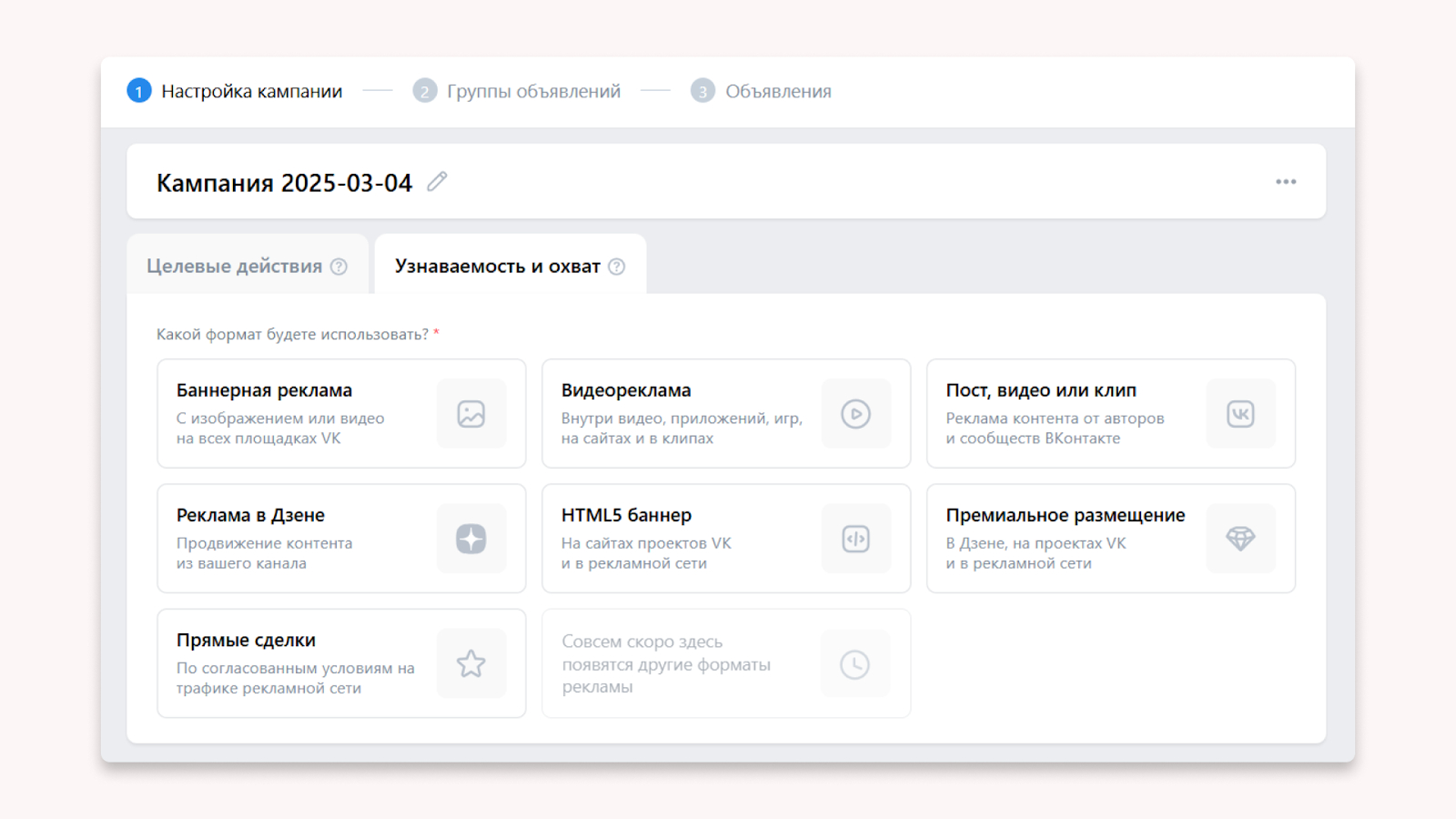Viewport: 1456px width, 819px height.
Task: Go to step 3 Объявления
Action: click(778, 92)
